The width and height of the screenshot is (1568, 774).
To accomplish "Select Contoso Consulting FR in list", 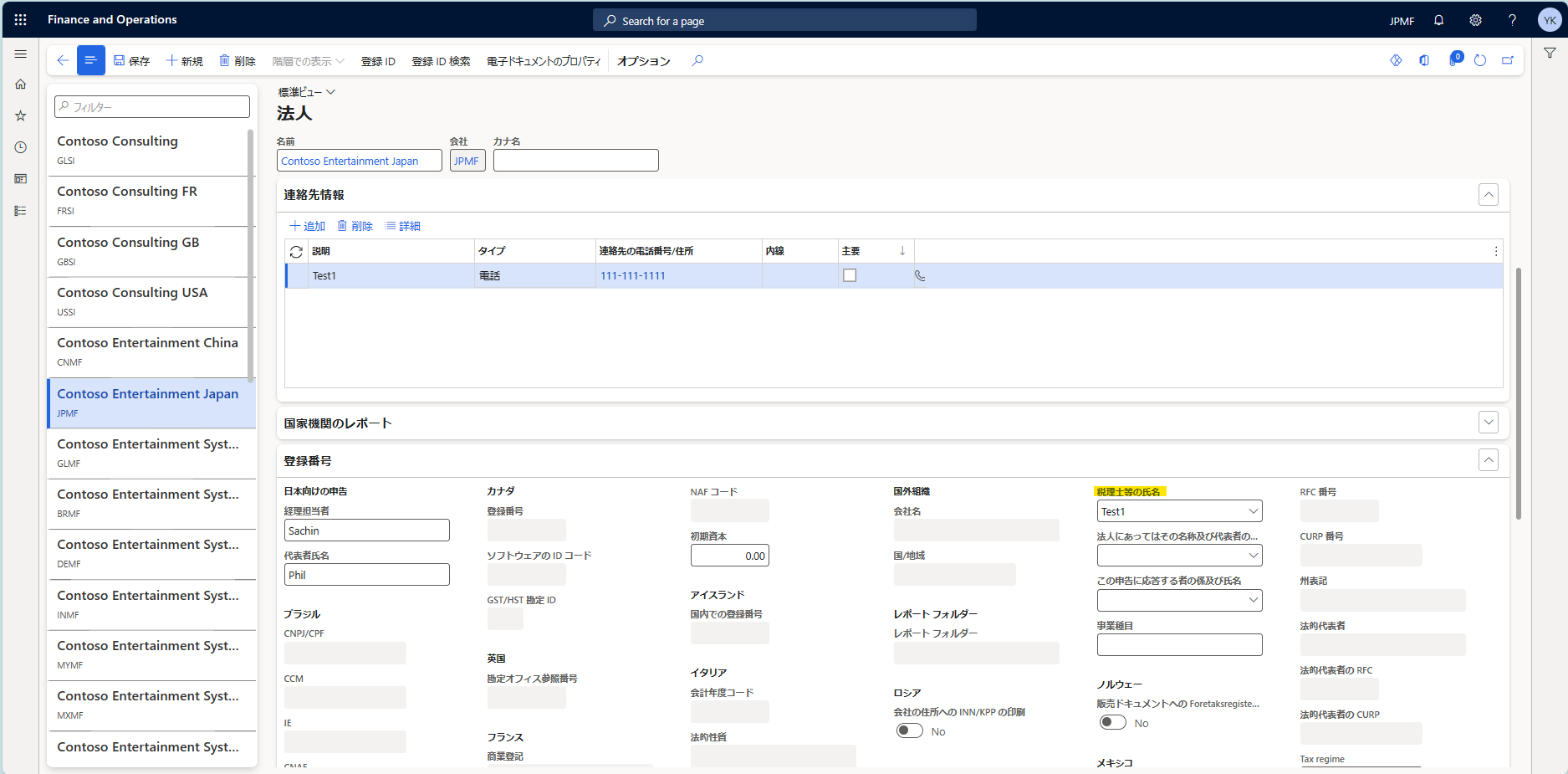I will [x=148, y=201].
